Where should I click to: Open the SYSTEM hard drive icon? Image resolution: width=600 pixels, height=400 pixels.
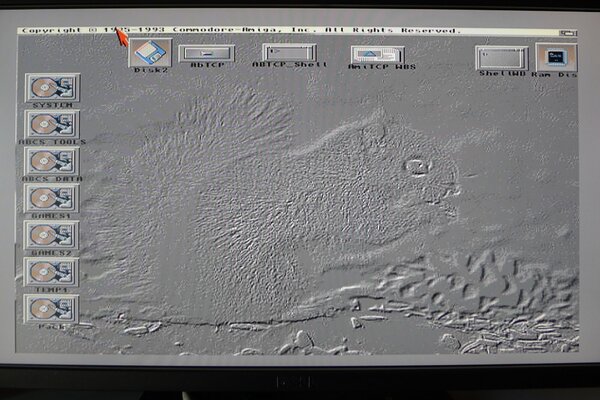point(52,87)
